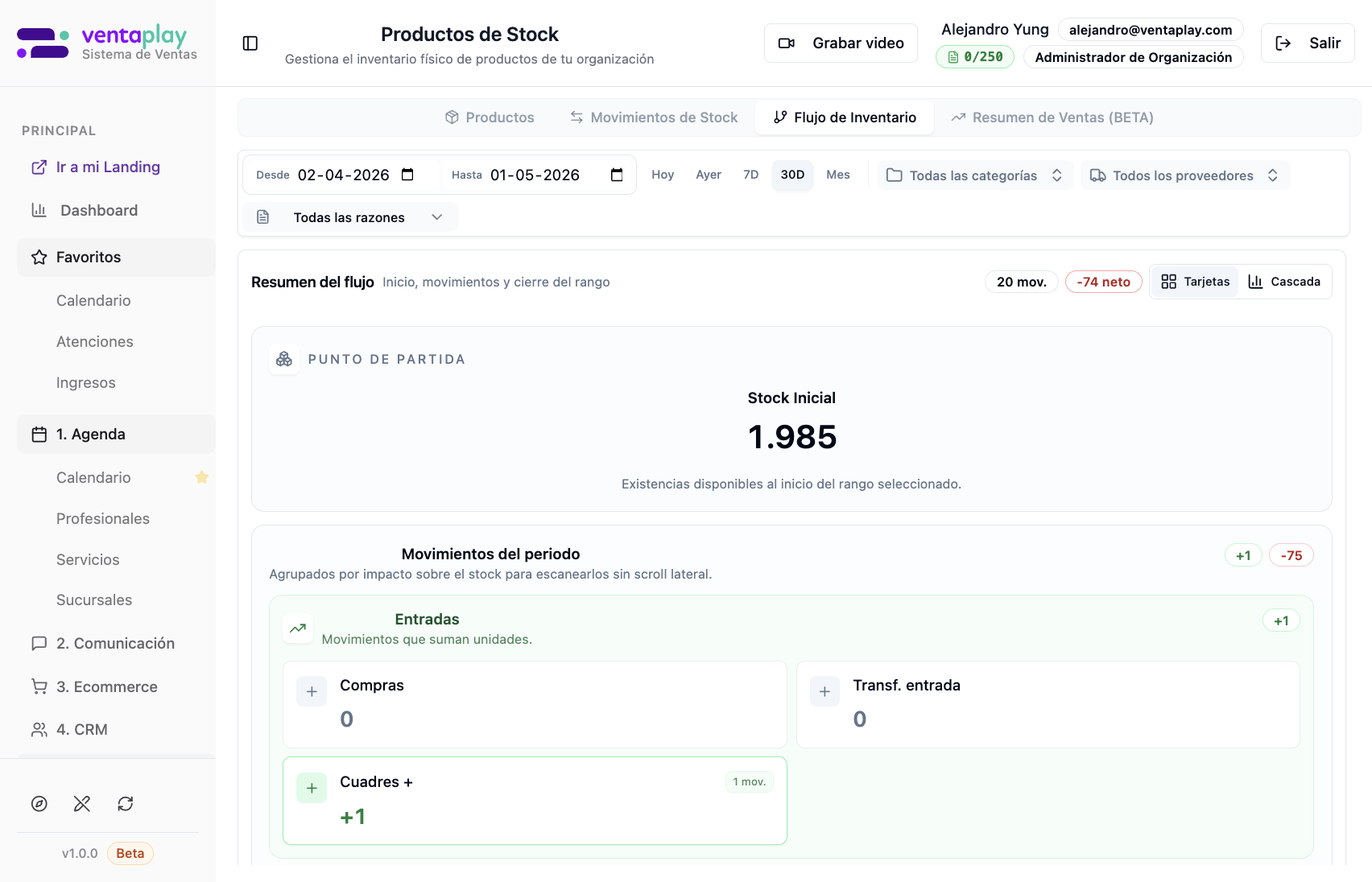Select the 7D date range
The width and height of the screenshot is (1372, 882).
(x=751, y=175)
